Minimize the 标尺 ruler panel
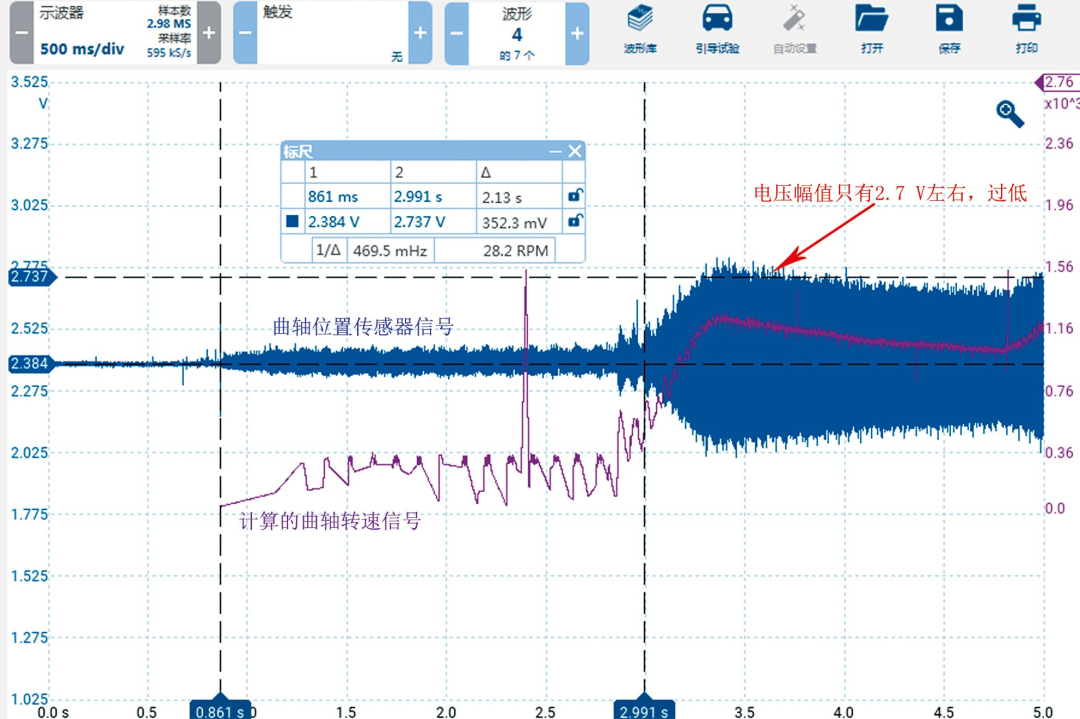 (x=555, y=151)
